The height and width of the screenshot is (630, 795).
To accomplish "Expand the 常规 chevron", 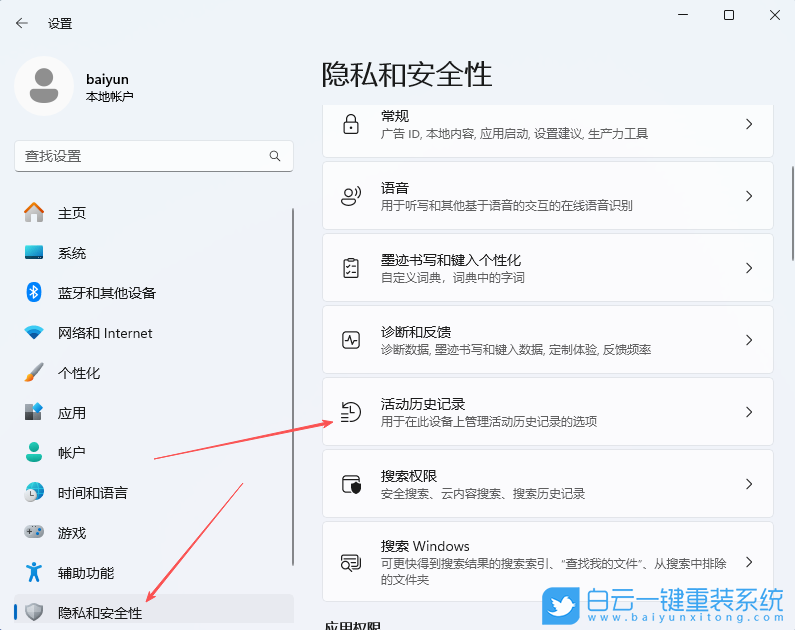I will click(749, 124).
